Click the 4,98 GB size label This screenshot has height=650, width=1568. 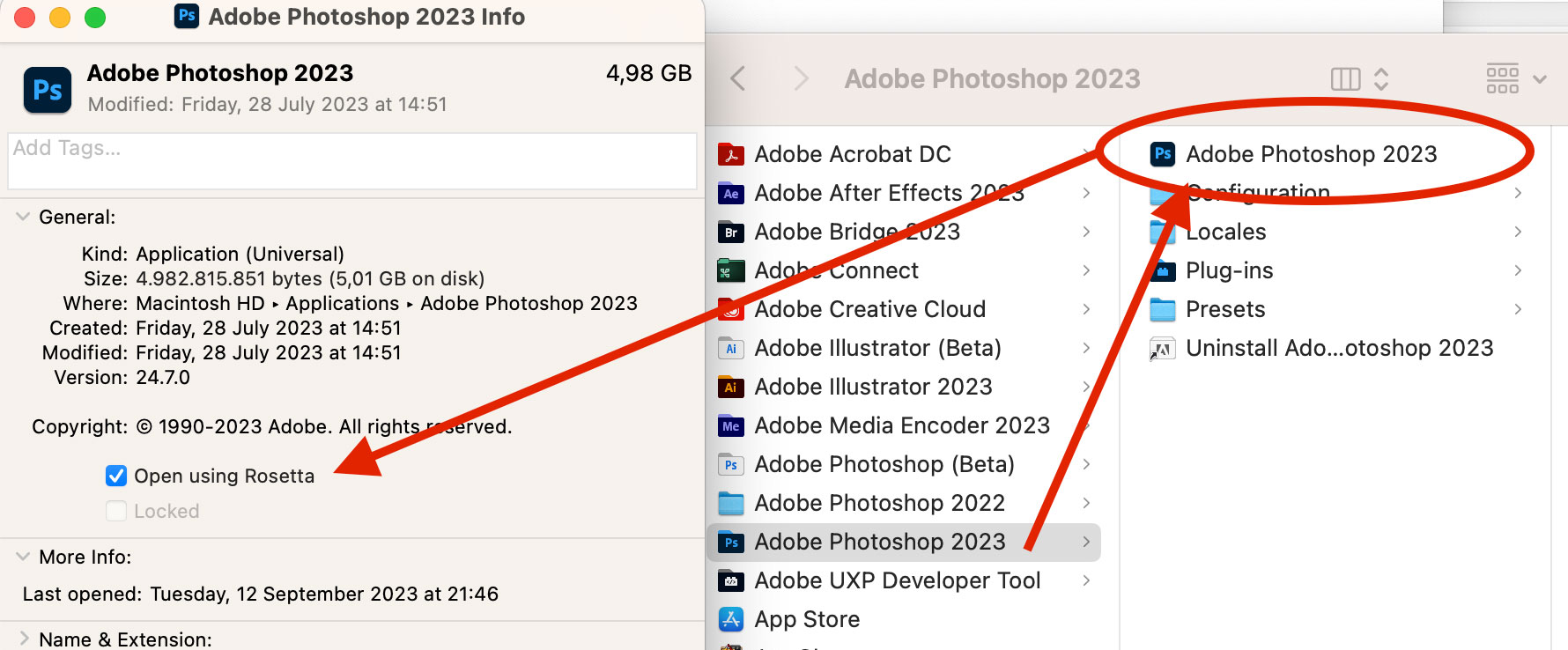point(648,73)
